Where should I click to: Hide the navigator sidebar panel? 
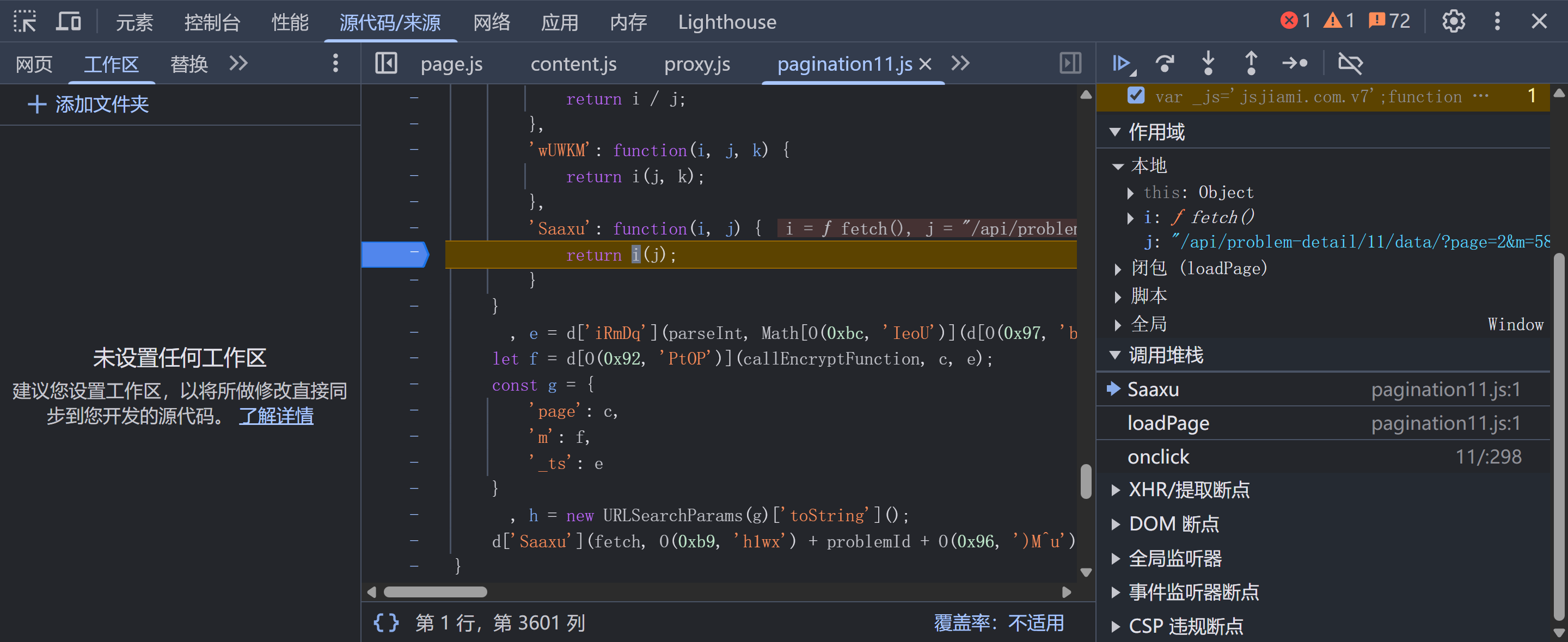coord(386,63)
